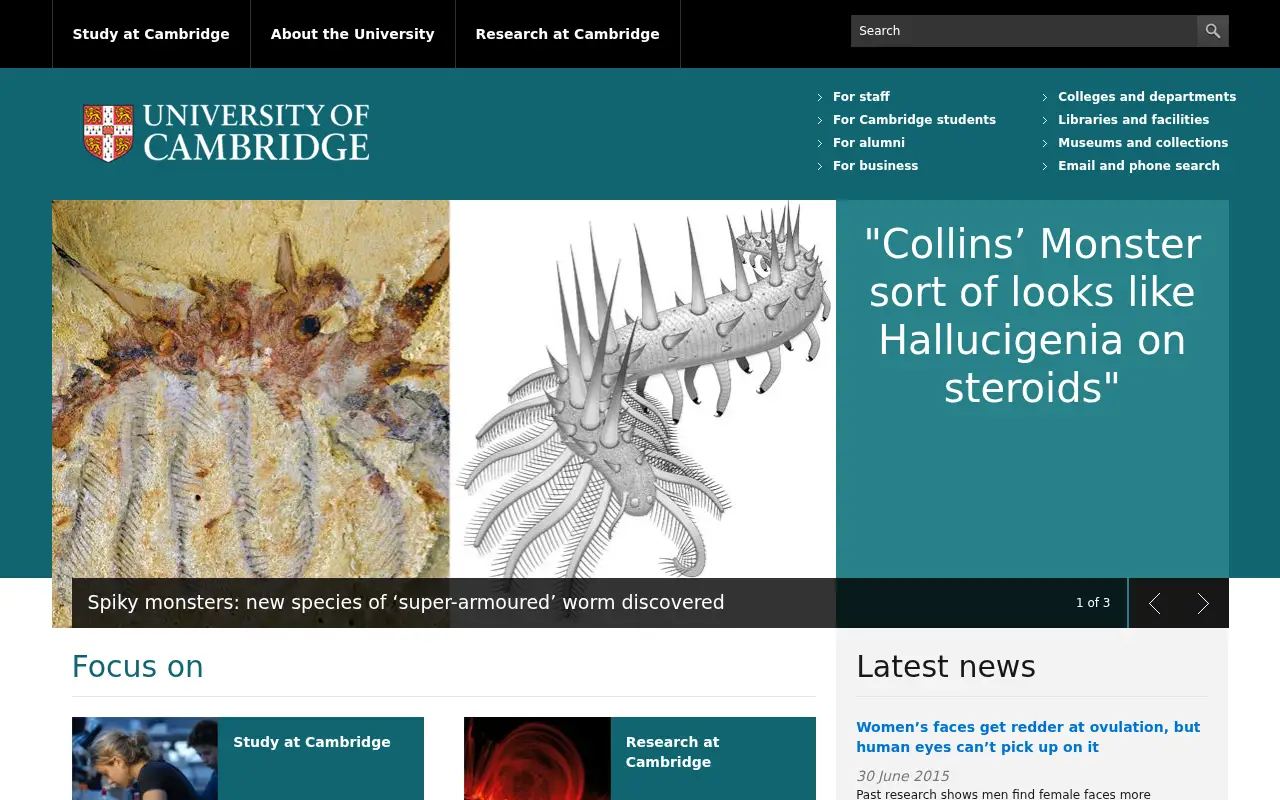Focus the Search input field
Viewport: 1280px width, 800px height.
1024,31
